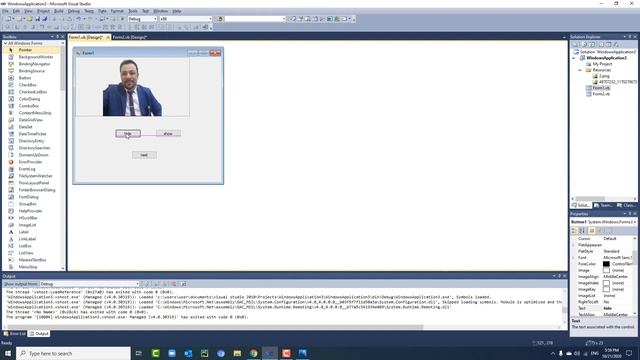Open Show output from dropdown
The width and height of the screenshot is (640, 360).
coord(89,284)
